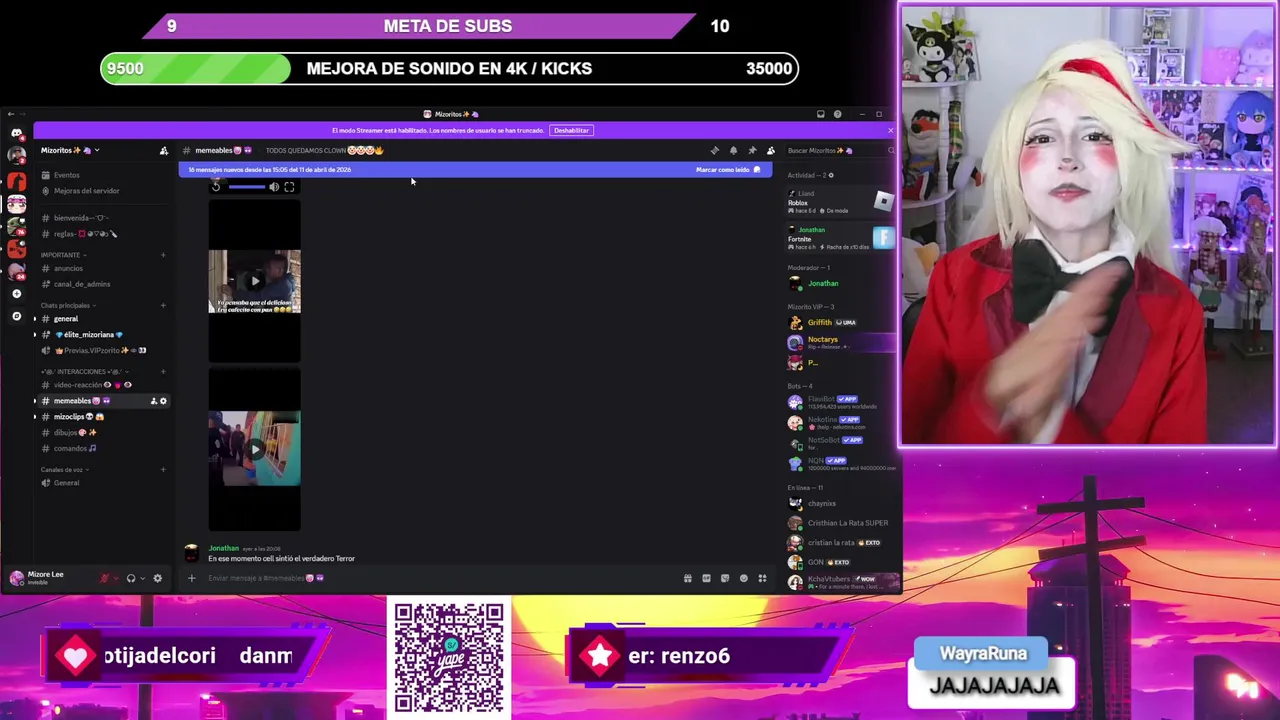Create channel in IMPORTANTE category
Image resolution: width=1280 pixels, height=720 pixels.
(x=163, y=255)
